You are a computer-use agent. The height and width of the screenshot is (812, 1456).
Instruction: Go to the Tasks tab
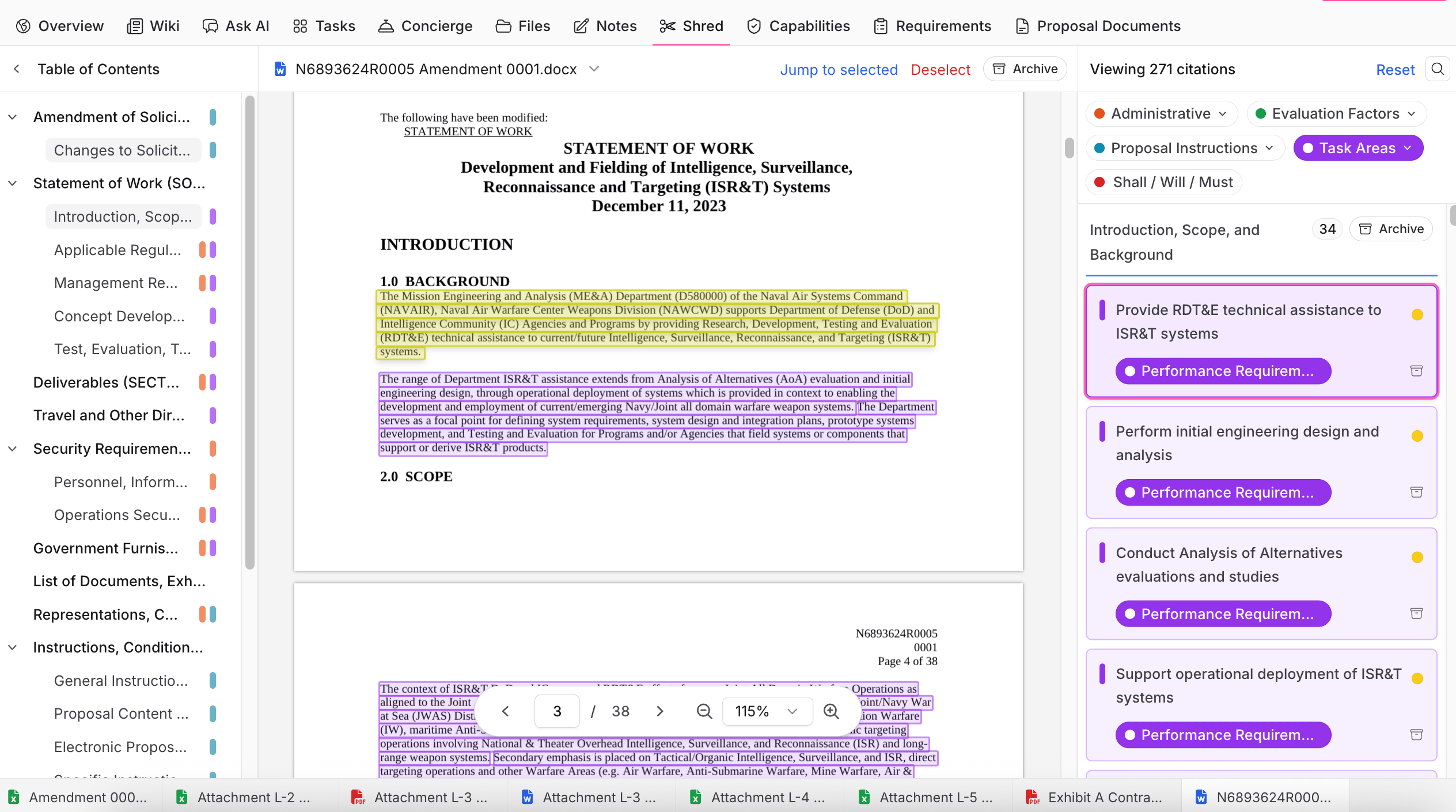(x=324, y=26)
